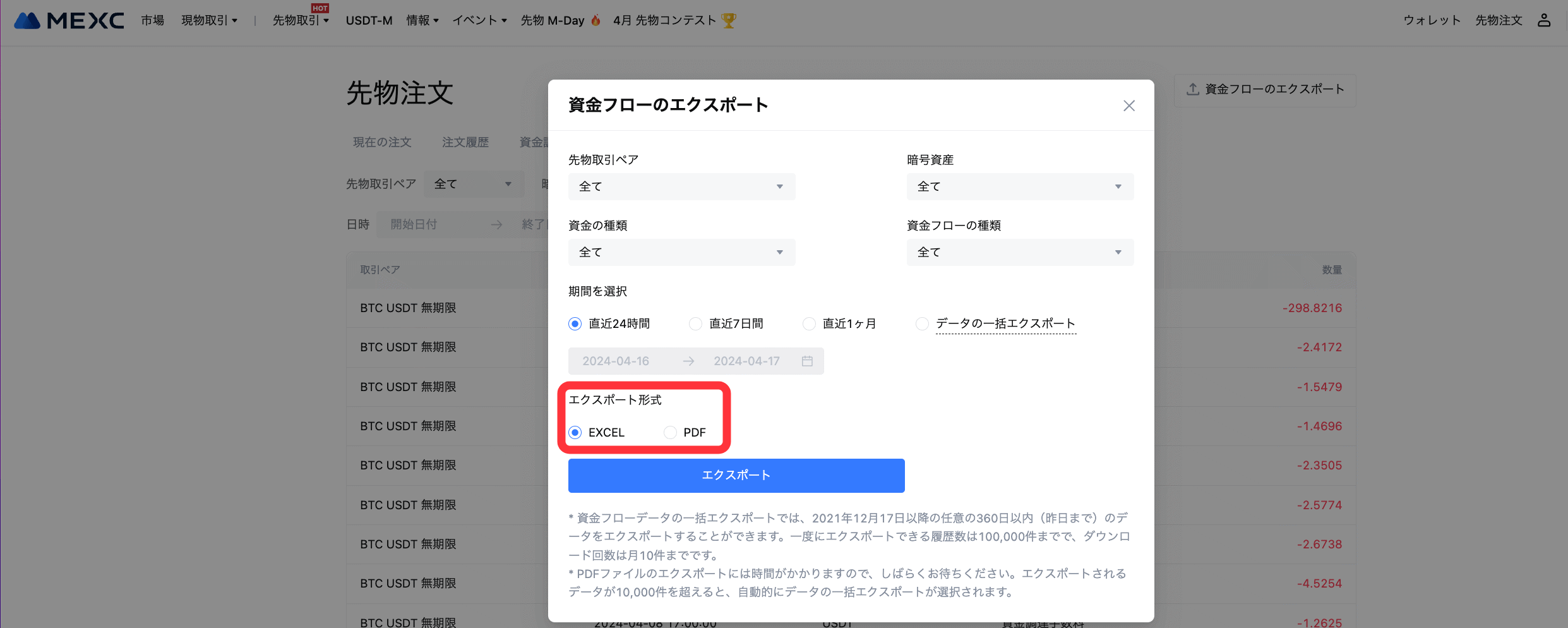The height and width of the screenshot is (628, 1568).
Task: Expand the 先物取引ペア dropdown in dialog
Action: pos(681,186)
